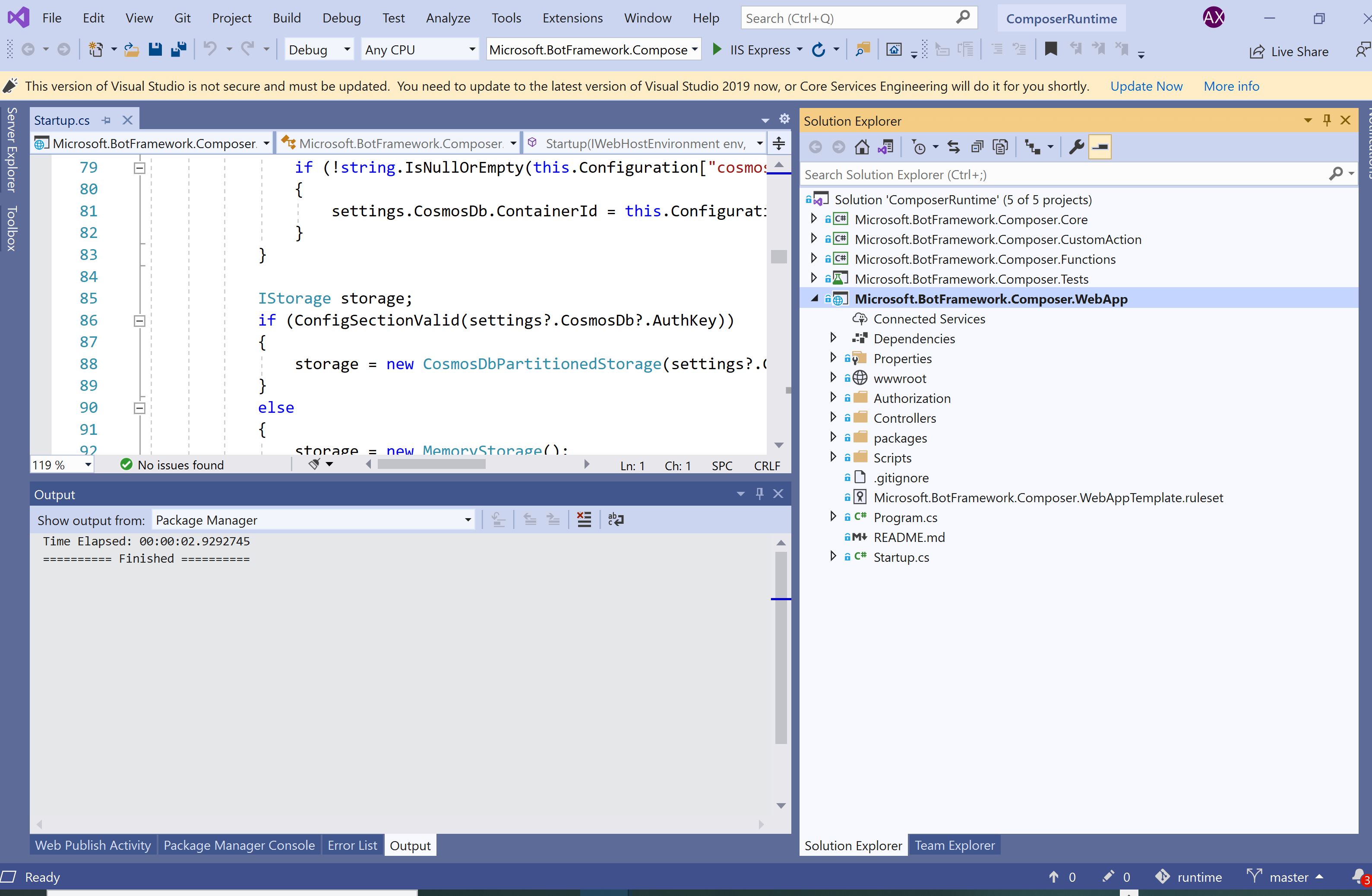Click notifications bell in status bar
1372x896 pixels.
point(1360,877)
